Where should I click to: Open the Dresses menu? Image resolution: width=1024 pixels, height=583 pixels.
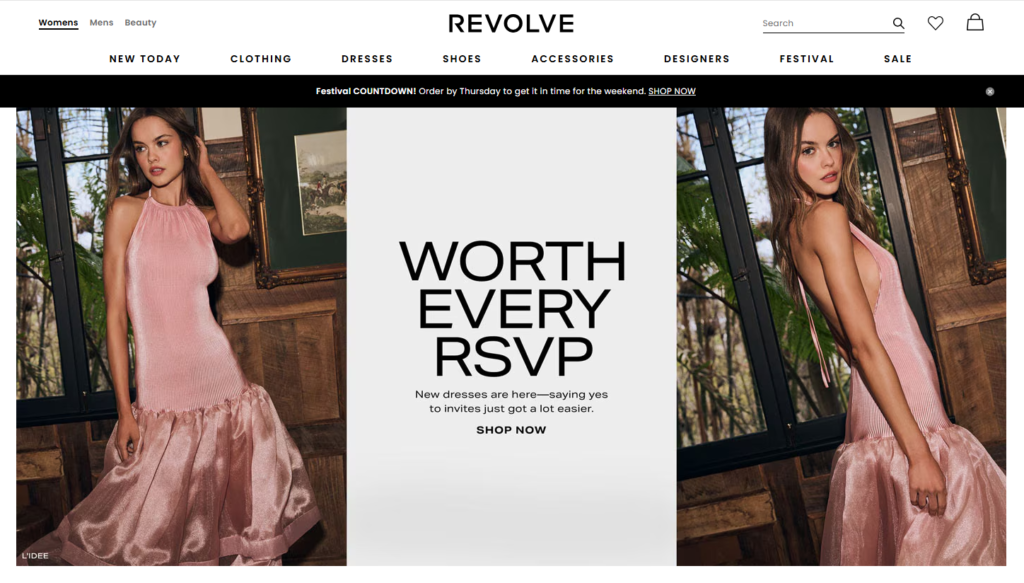[x=367, y=59]
